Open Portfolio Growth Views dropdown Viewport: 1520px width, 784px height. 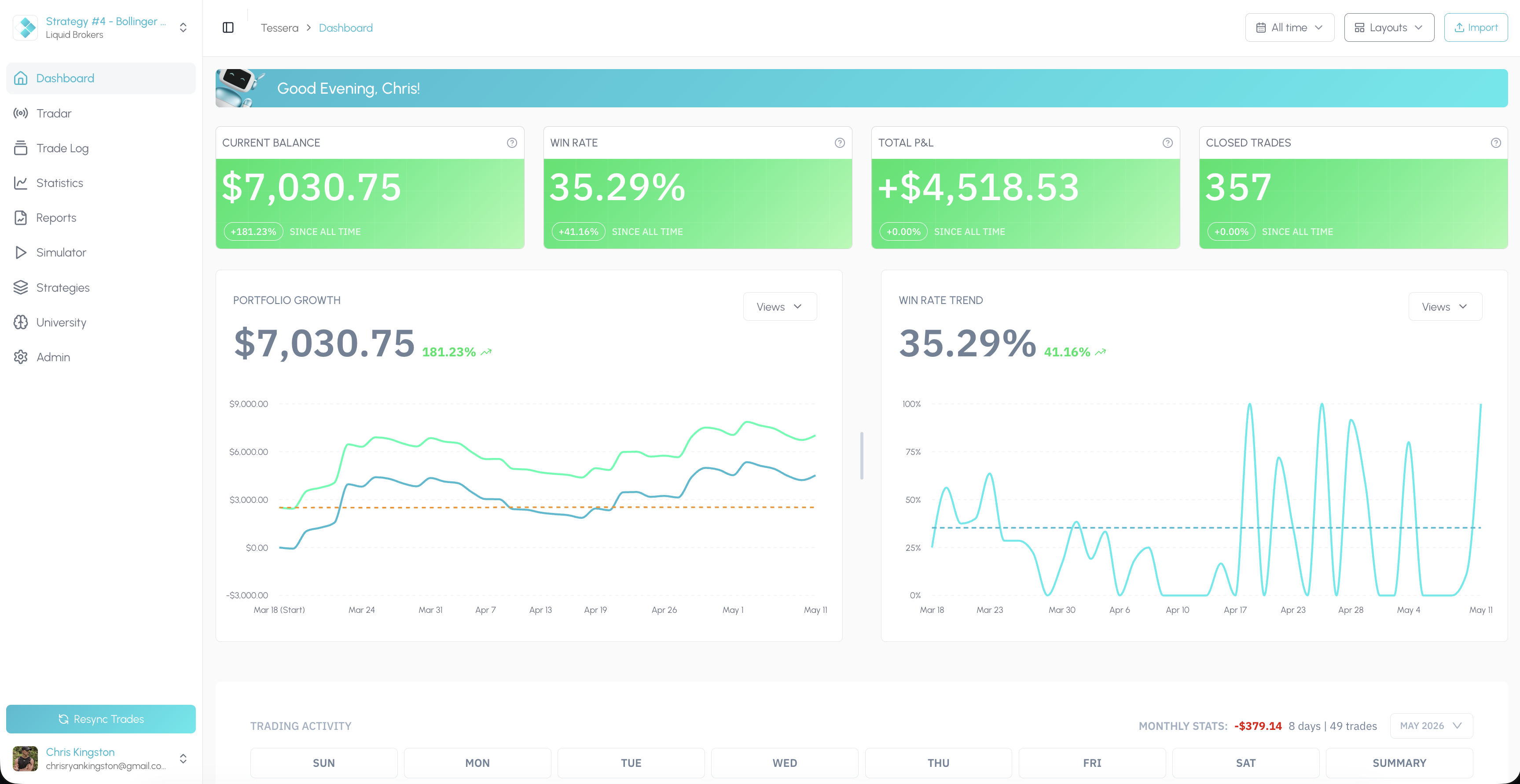(x=779, y=307)
